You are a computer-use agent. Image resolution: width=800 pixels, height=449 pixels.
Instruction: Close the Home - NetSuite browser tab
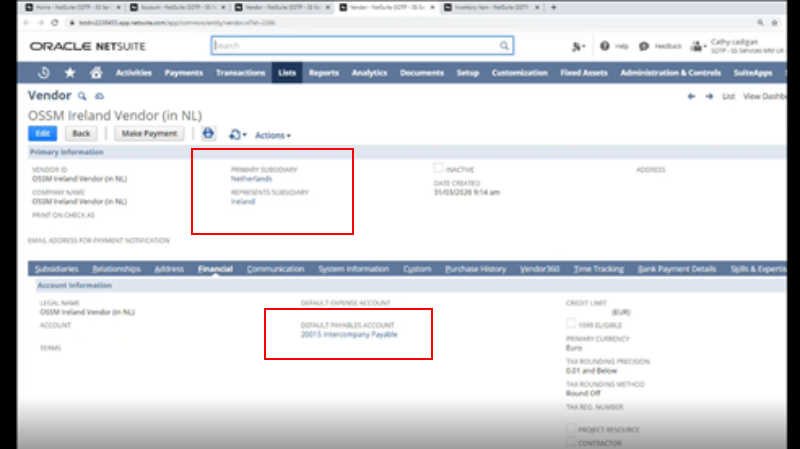point(118,7)
